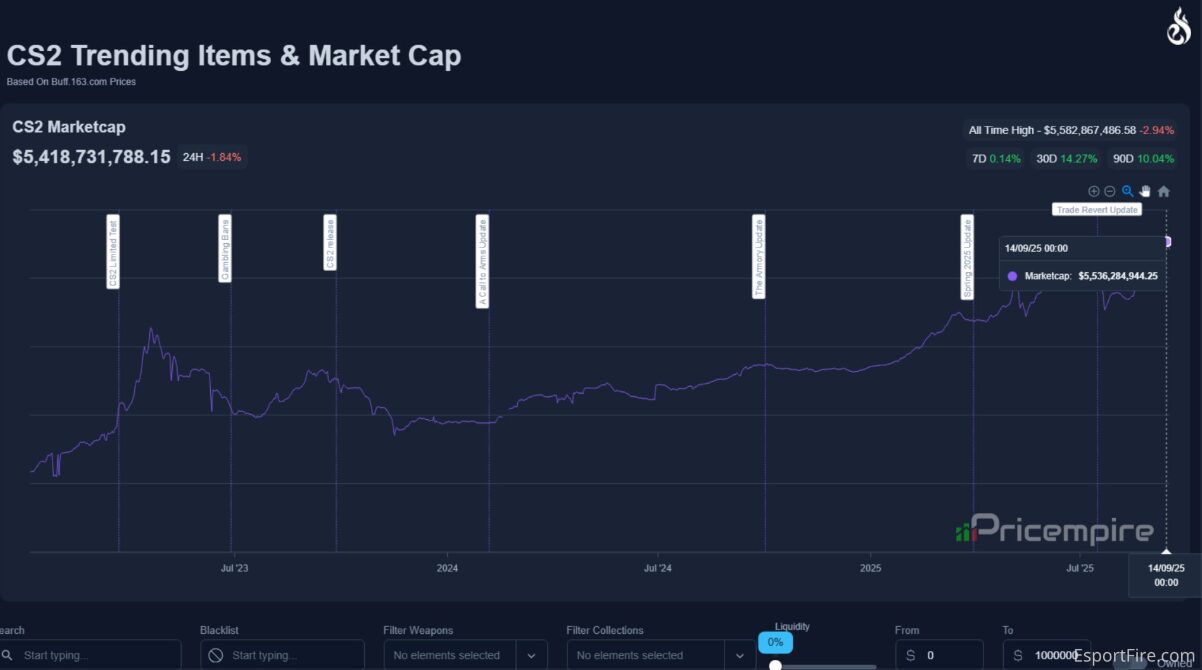Open the Filter Weapons dropdown
The width and height of the screenshot is (1202, 670).
pos(531,655)
